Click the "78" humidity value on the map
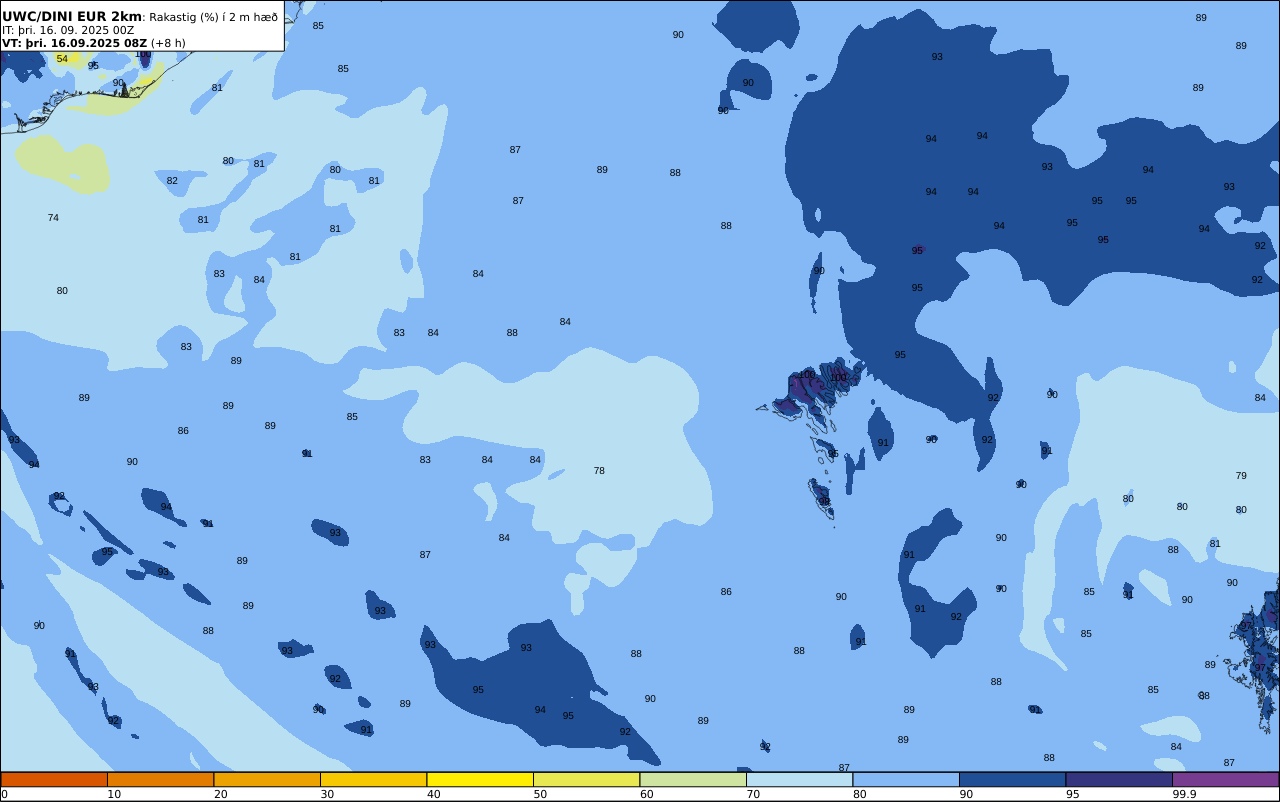The height and width of the screenshot is (802, 1280). (599, 471)
